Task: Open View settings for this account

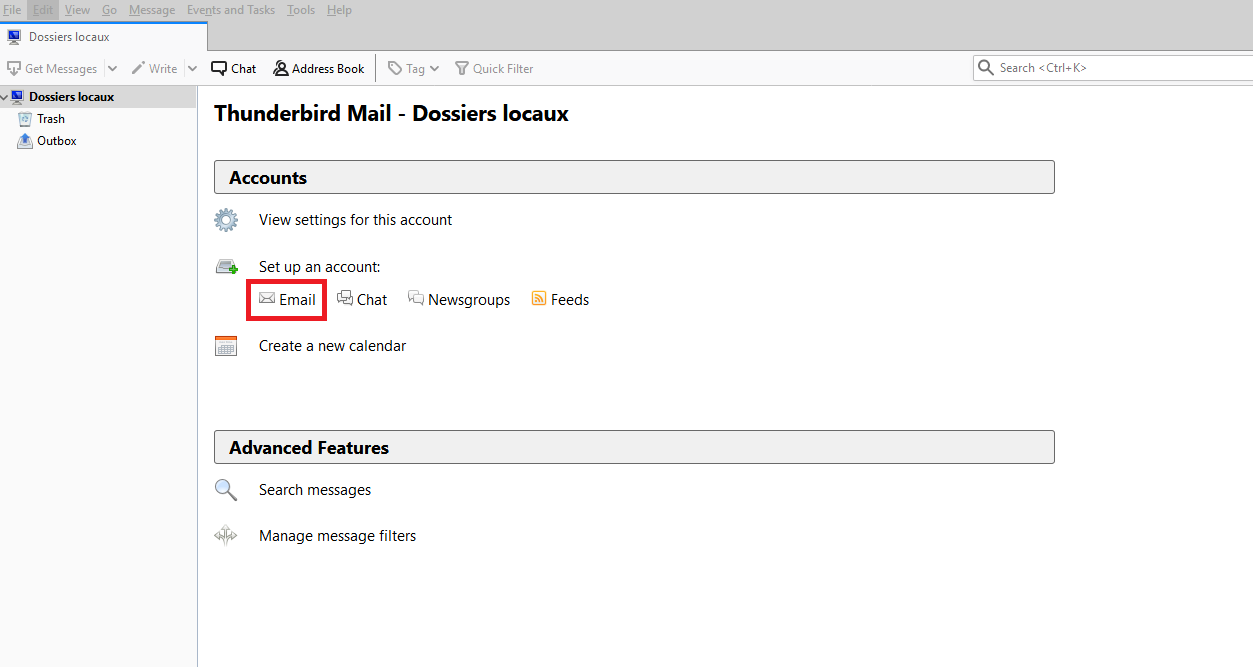Action: [x=355, y=220]
